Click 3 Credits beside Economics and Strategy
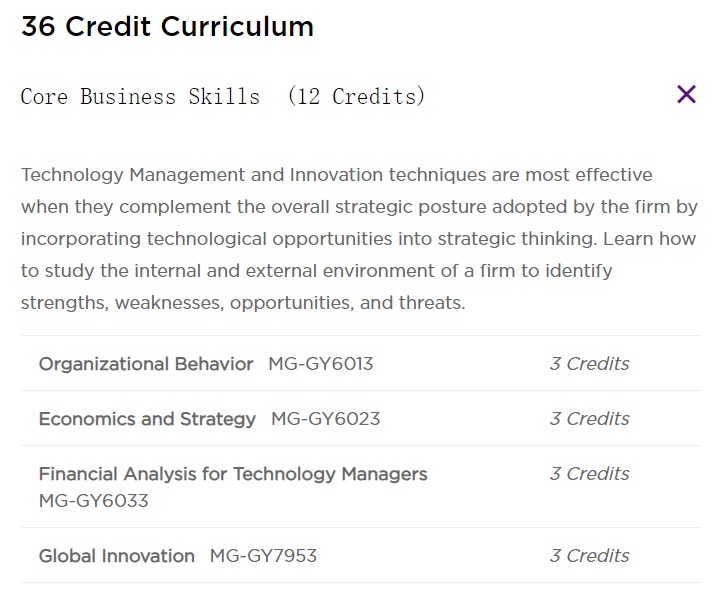The width and height of the screenshot is (719, 591). coord(589,419)
